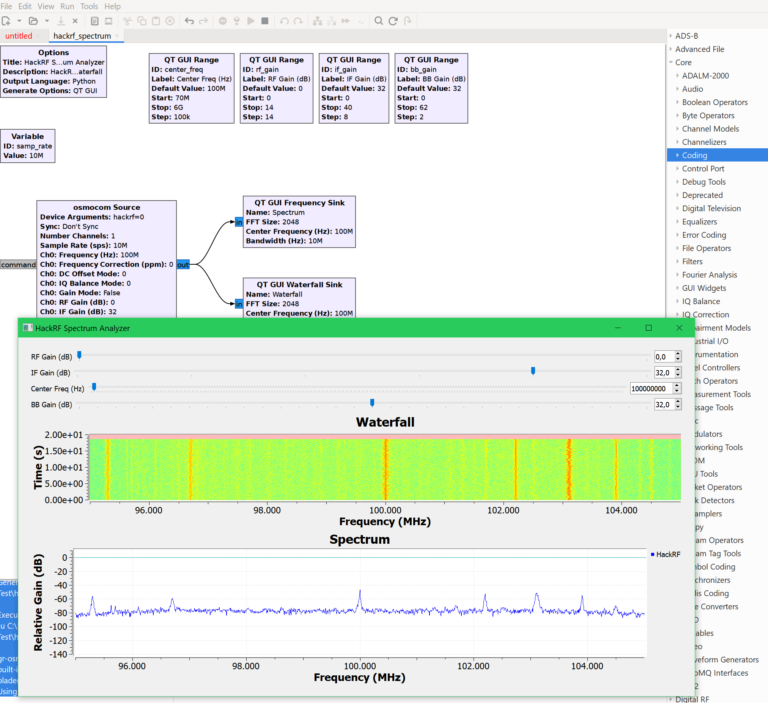Open an existing flow graph file
The image size is (768, 703).
(33, 21)
